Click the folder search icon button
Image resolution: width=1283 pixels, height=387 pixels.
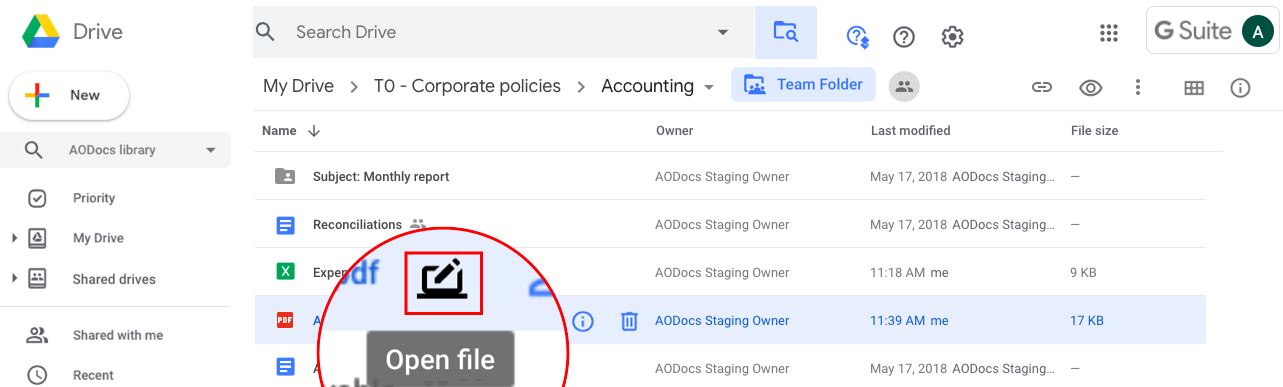click(786, 32)
